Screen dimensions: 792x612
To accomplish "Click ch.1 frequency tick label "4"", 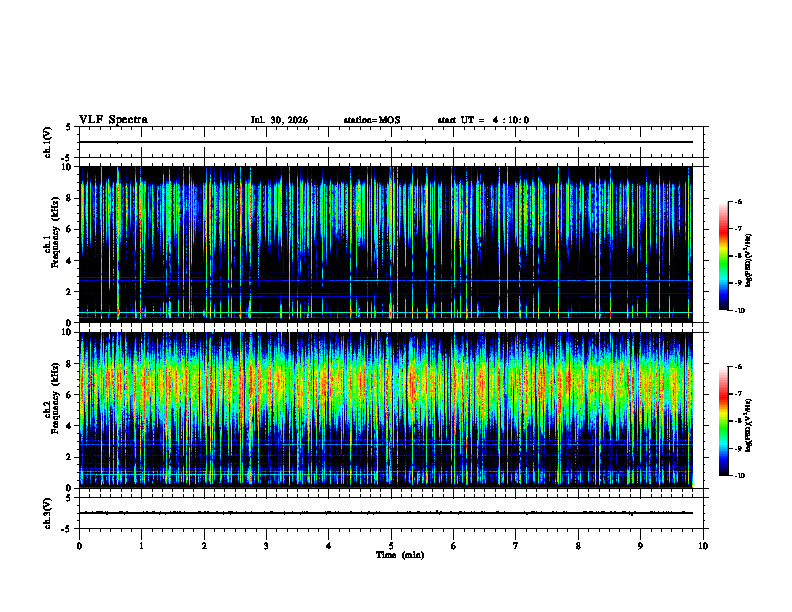I will [x=70, y=261].
